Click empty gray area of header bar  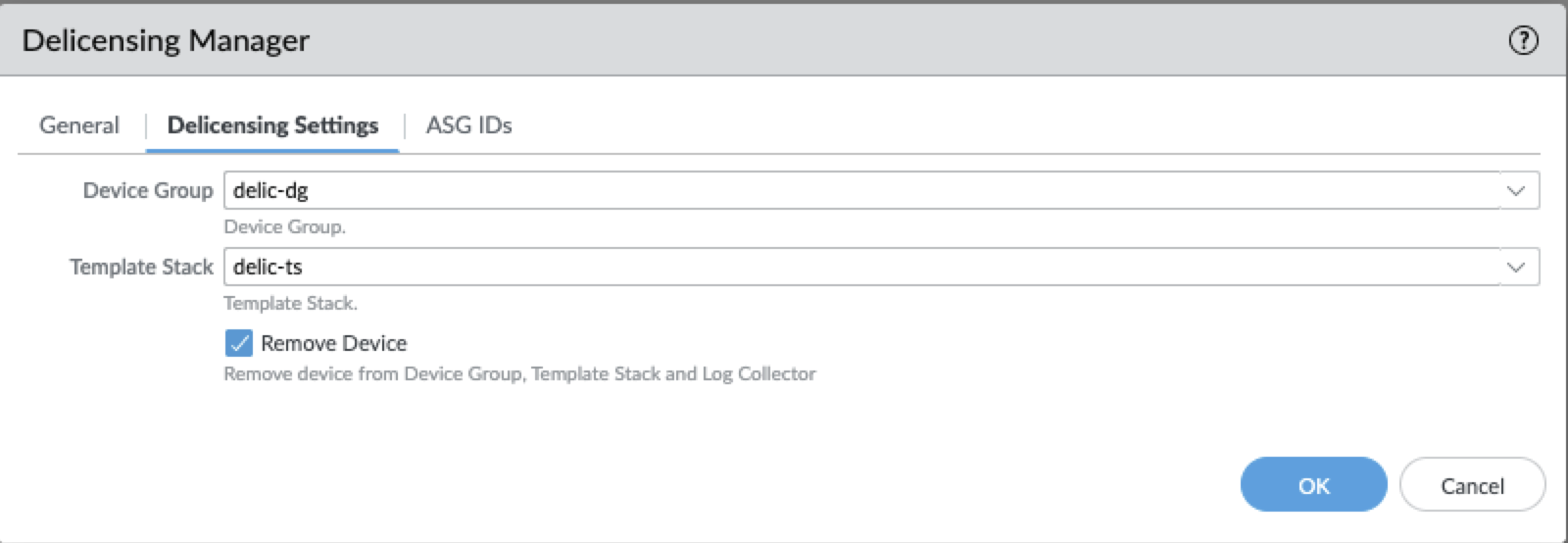click(882, 40)
